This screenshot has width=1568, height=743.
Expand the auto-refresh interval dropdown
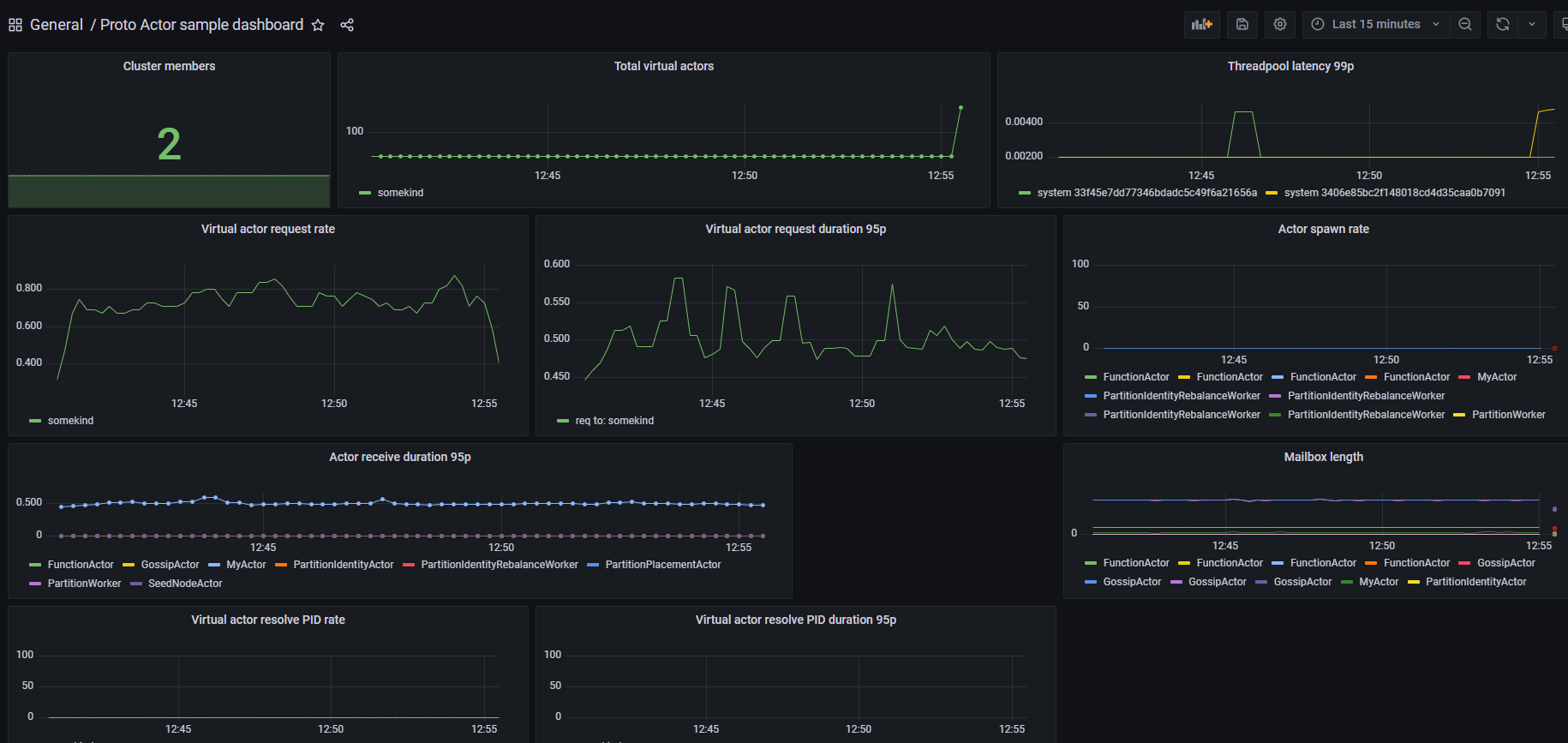click(x=1532, y=25)
